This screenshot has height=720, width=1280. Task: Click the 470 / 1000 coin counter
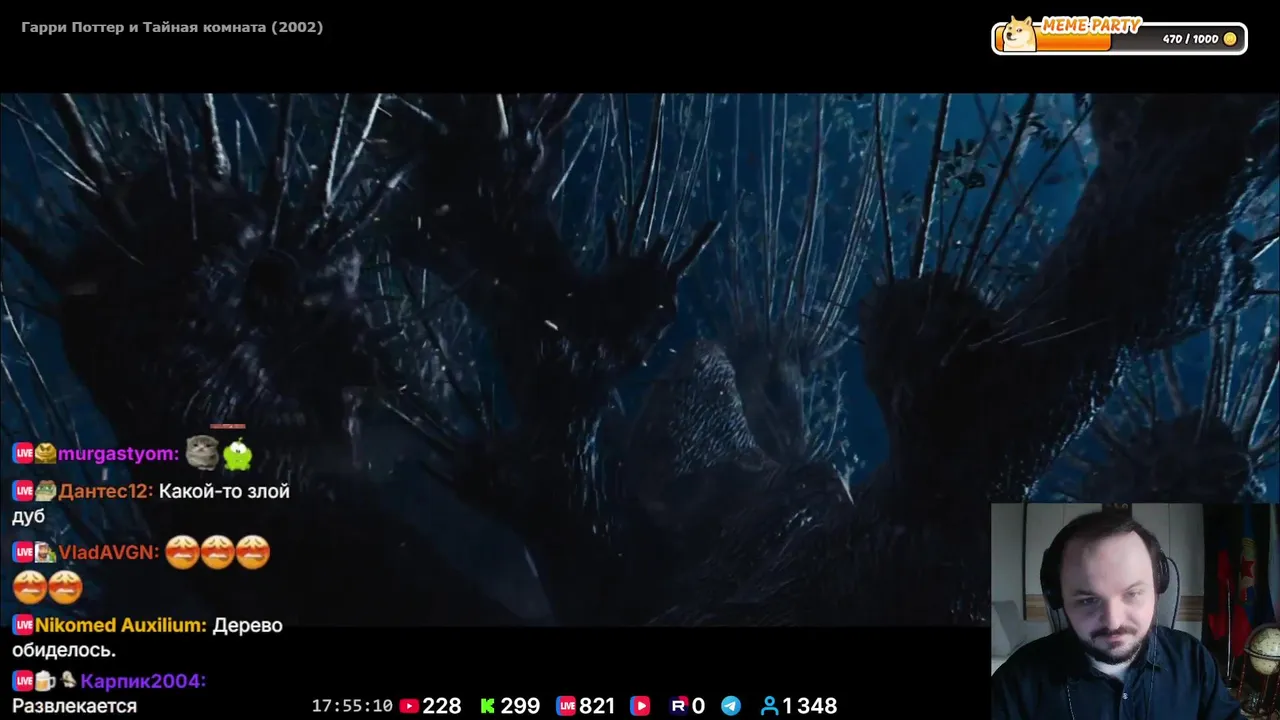1190,39
